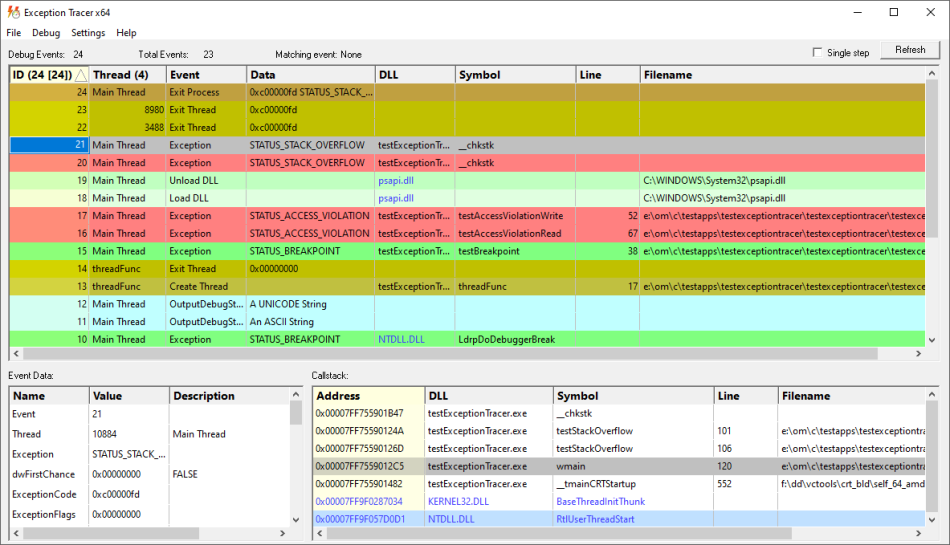The image size is (950, 545).
Task: Click the Event Data vertical scrollbar down arrow
Action: (295, 520)
